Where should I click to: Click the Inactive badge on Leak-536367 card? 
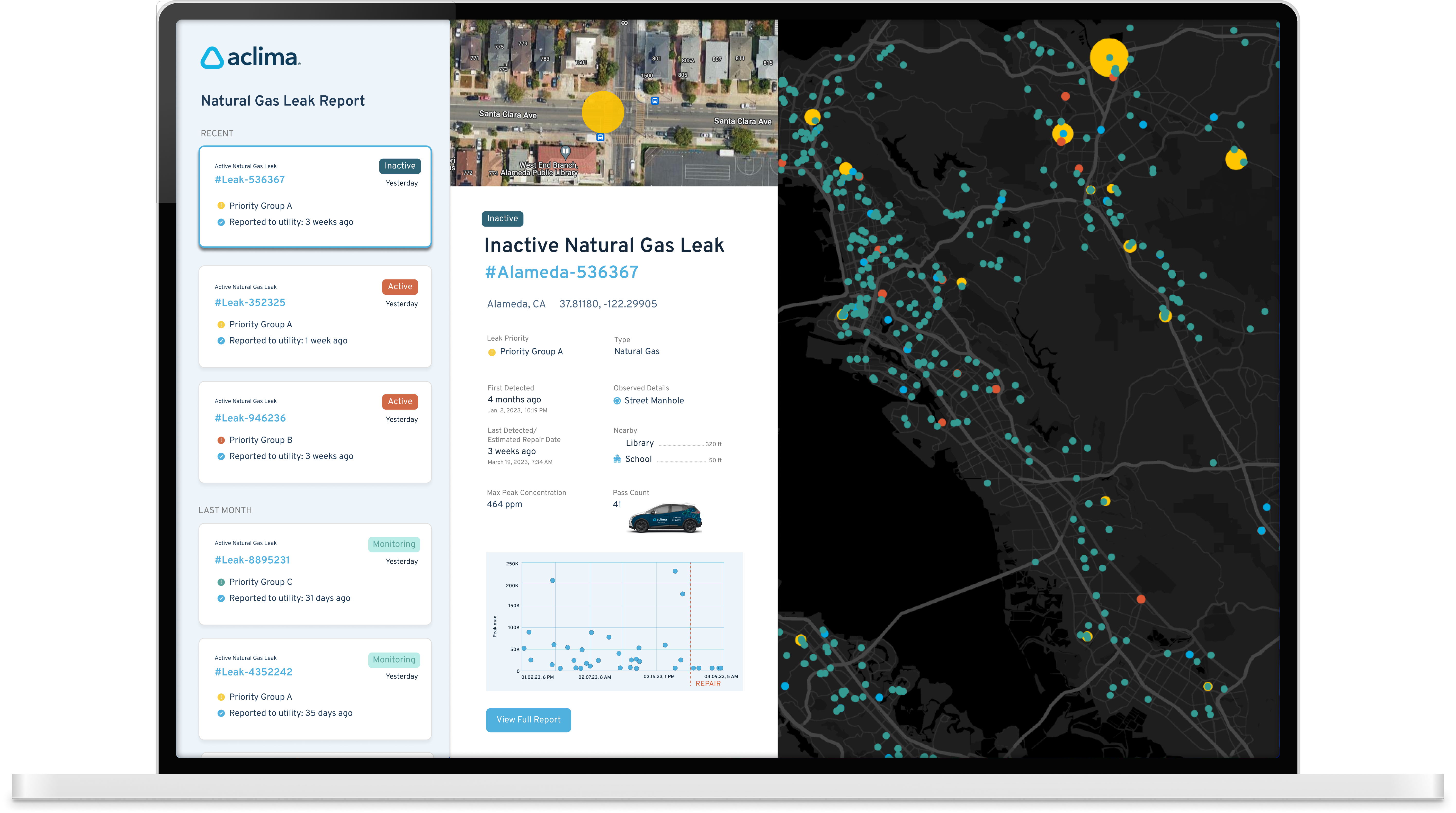tap(400, 166)
